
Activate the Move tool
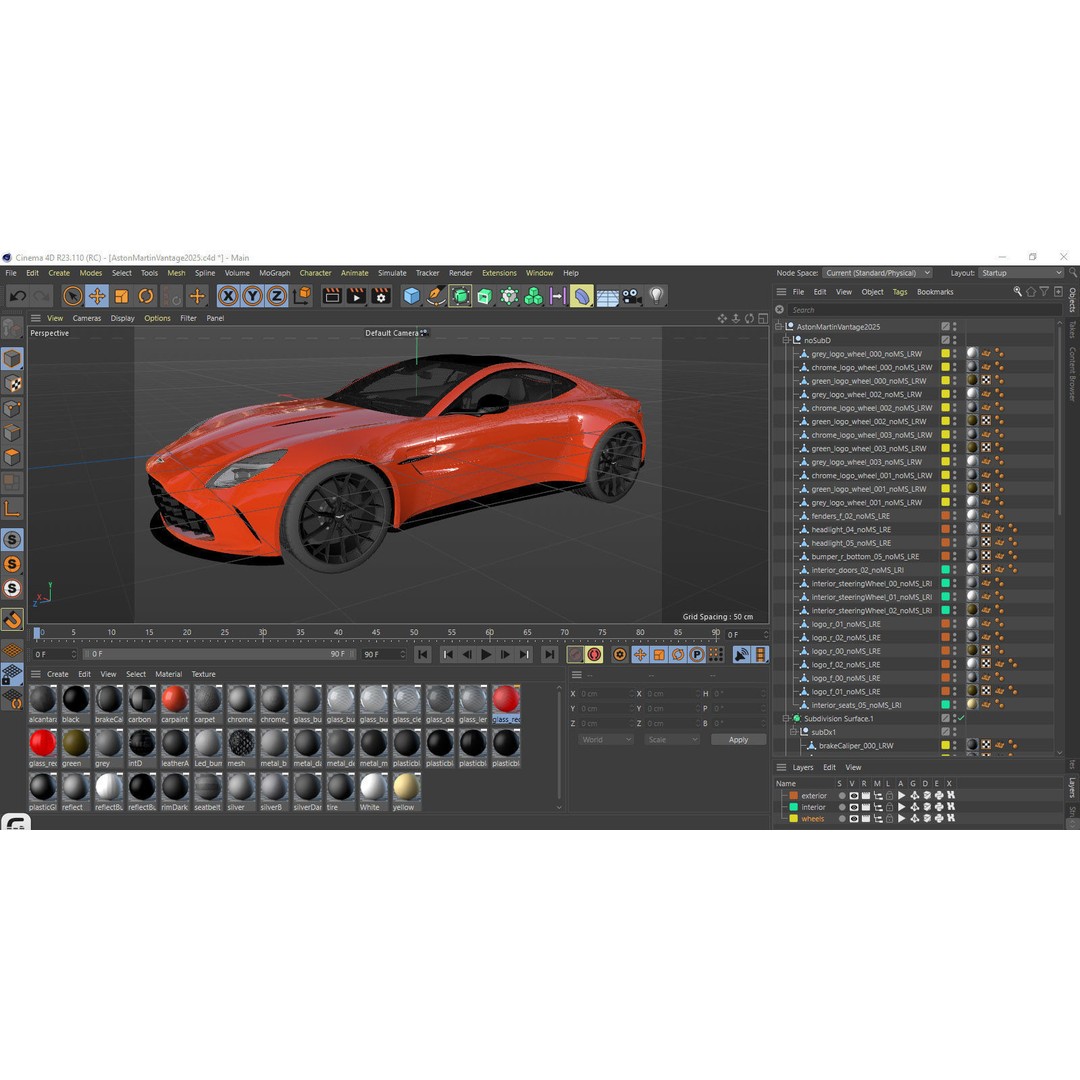point(97,296)
